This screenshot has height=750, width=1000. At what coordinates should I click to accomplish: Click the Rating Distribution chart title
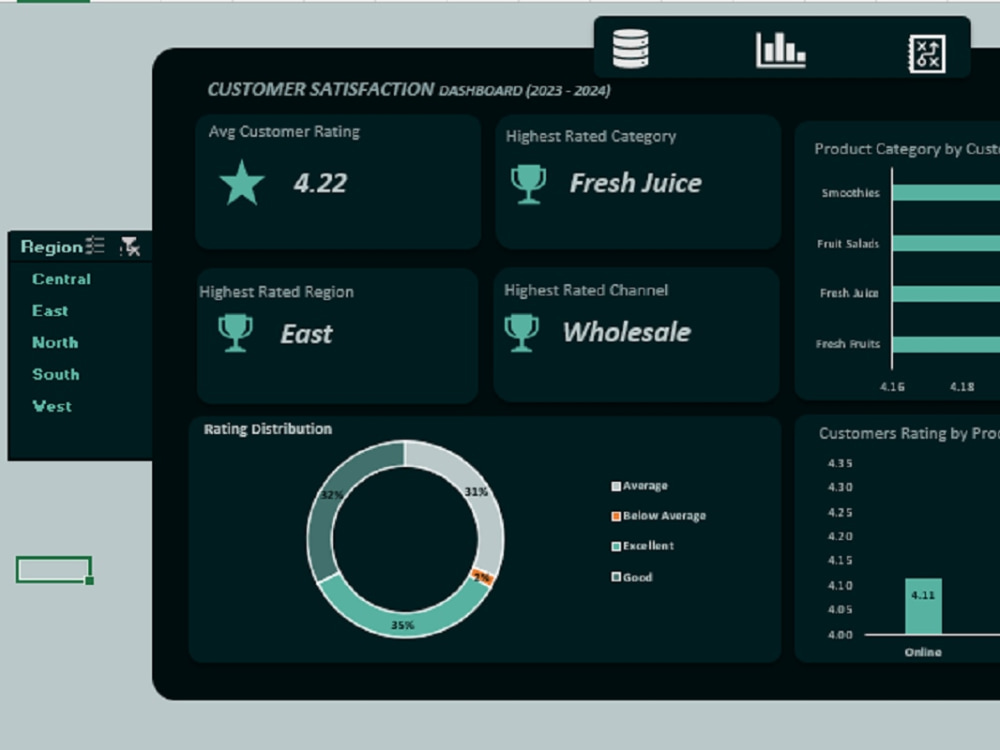pyautogui.click(x=268, y=429)
